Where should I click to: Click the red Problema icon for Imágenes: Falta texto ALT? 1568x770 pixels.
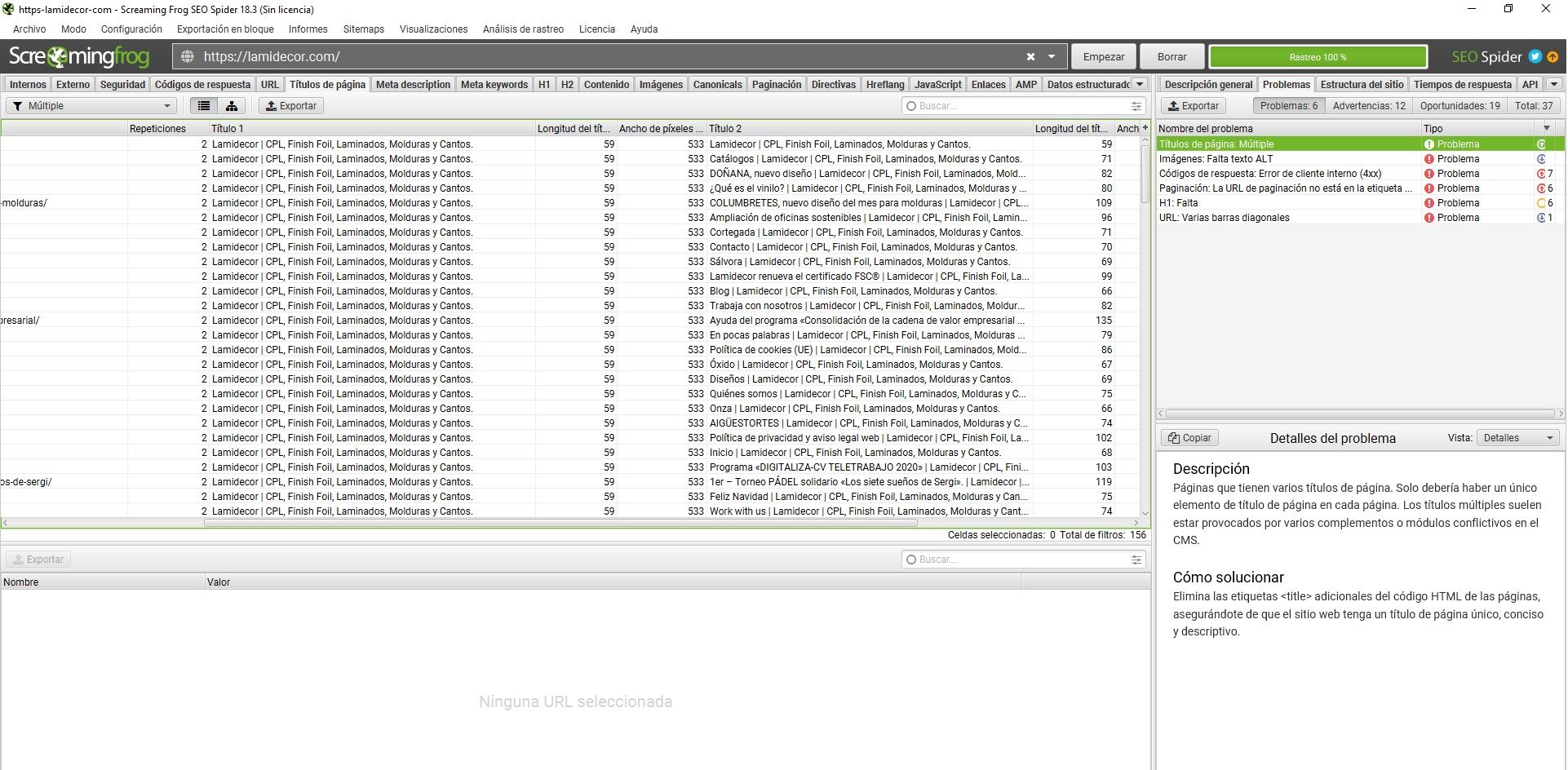click(1428, 159)
